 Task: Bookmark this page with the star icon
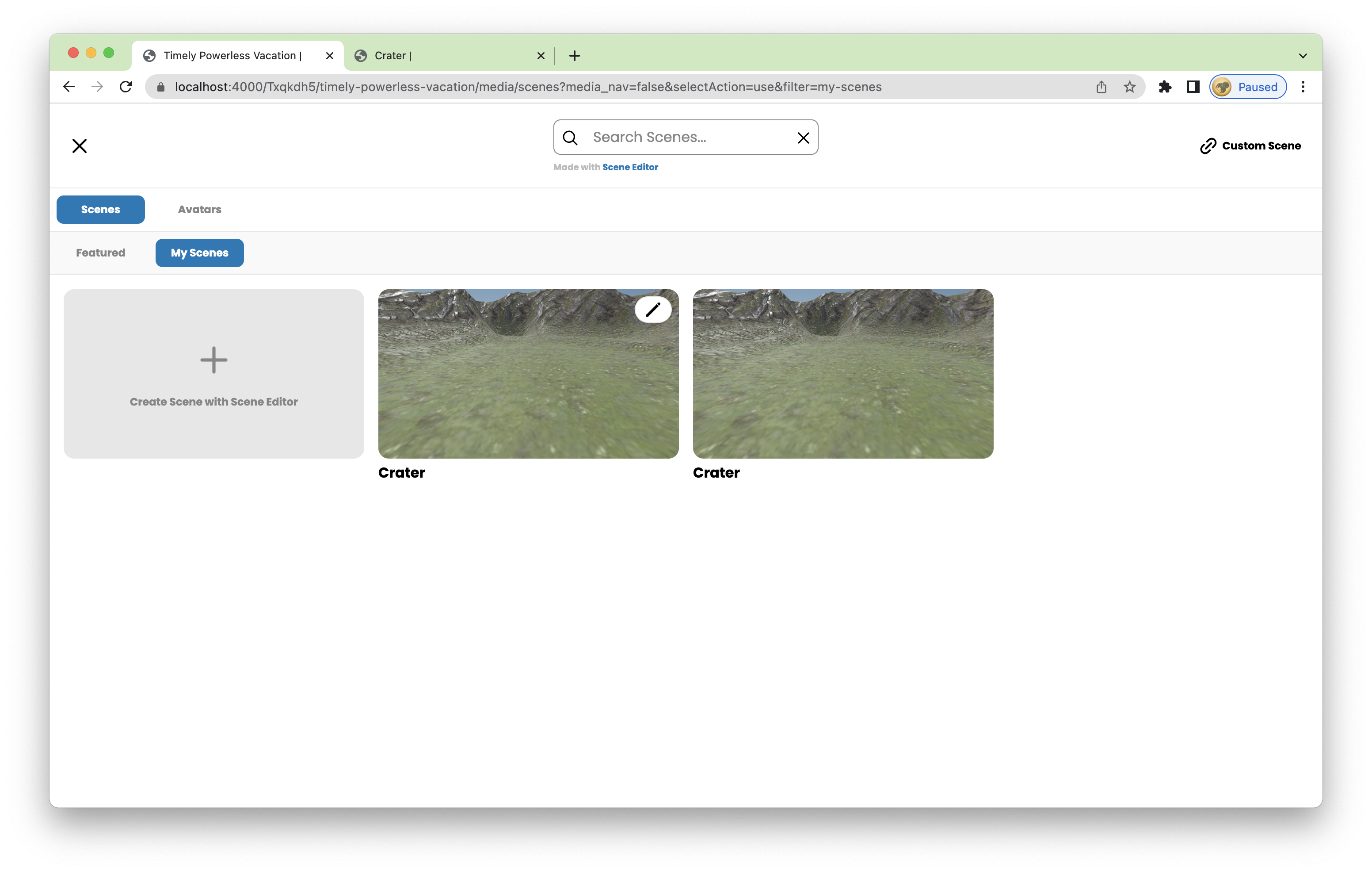click(1129, 87)
